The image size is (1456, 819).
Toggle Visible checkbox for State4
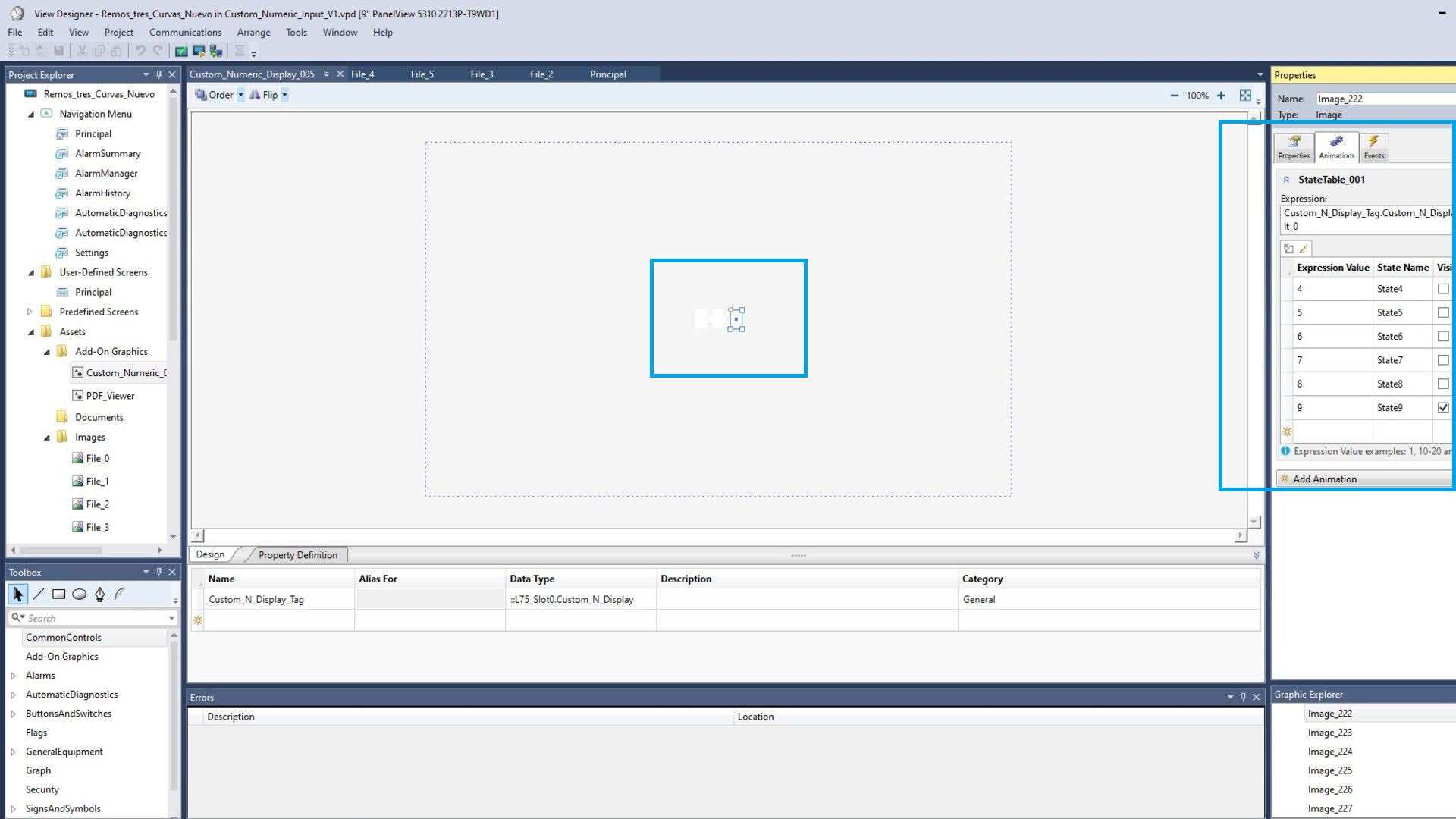1443,289
